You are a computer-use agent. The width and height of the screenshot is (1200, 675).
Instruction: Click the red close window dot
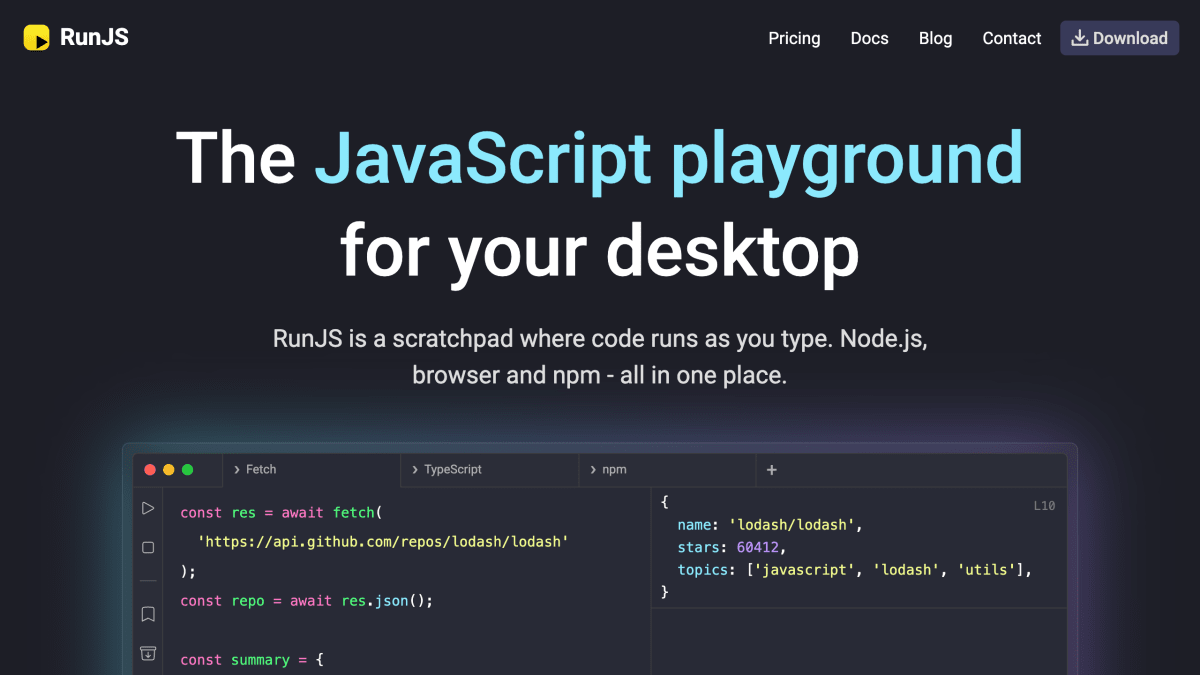click(x=150, y=470)
